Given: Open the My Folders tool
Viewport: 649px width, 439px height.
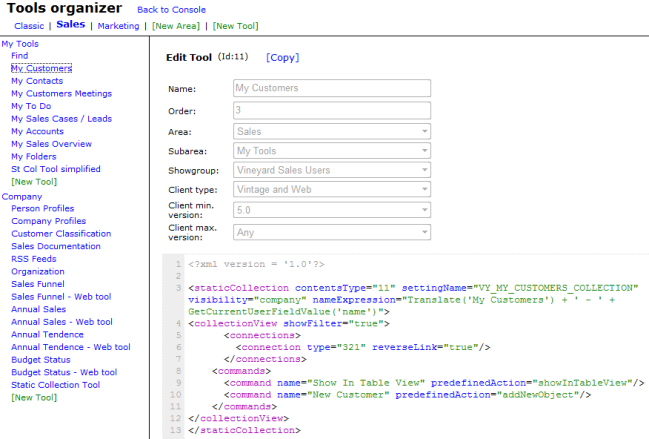Looking at the screenshot, I should 34,157.
